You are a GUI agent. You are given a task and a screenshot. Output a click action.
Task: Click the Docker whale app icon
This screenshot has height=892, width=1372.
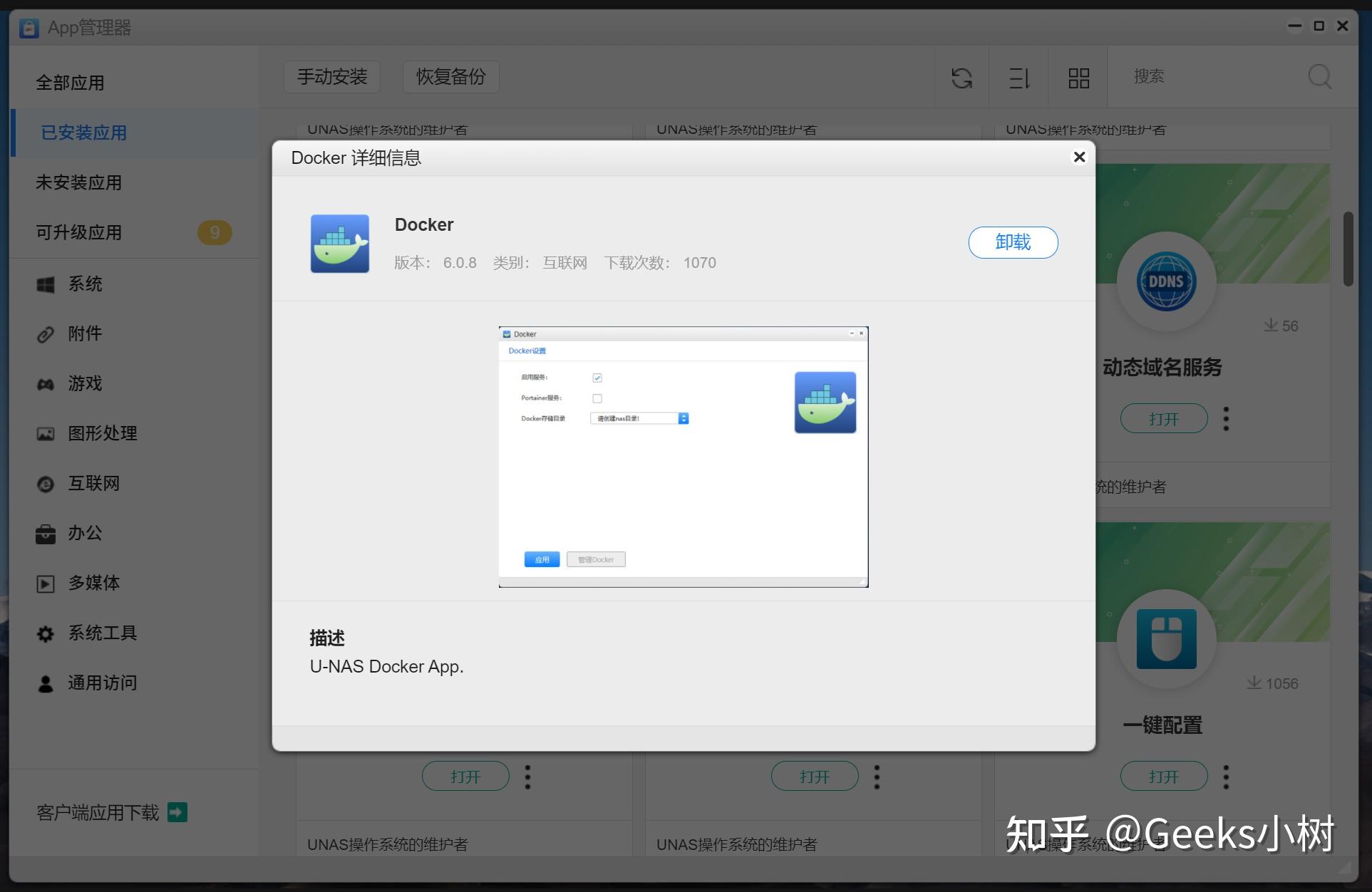[340, 244]
